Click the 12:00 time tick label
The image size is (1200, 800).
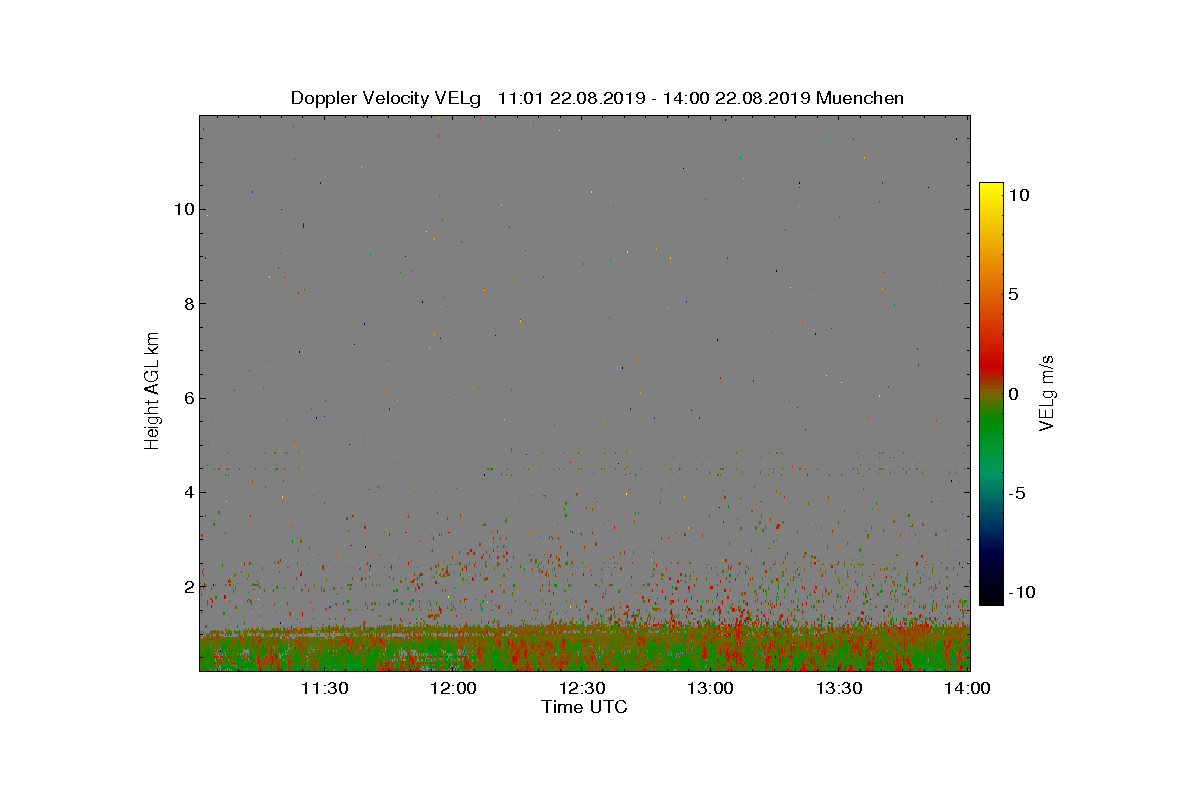(x=453, y=688)
